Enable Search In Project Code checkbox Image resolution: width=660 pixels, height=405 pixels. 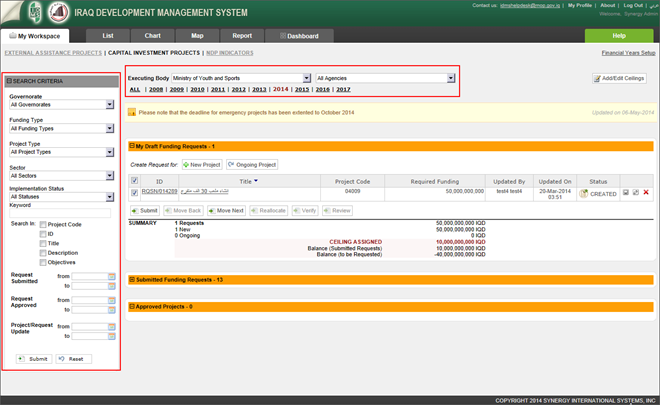pos(43,225)
